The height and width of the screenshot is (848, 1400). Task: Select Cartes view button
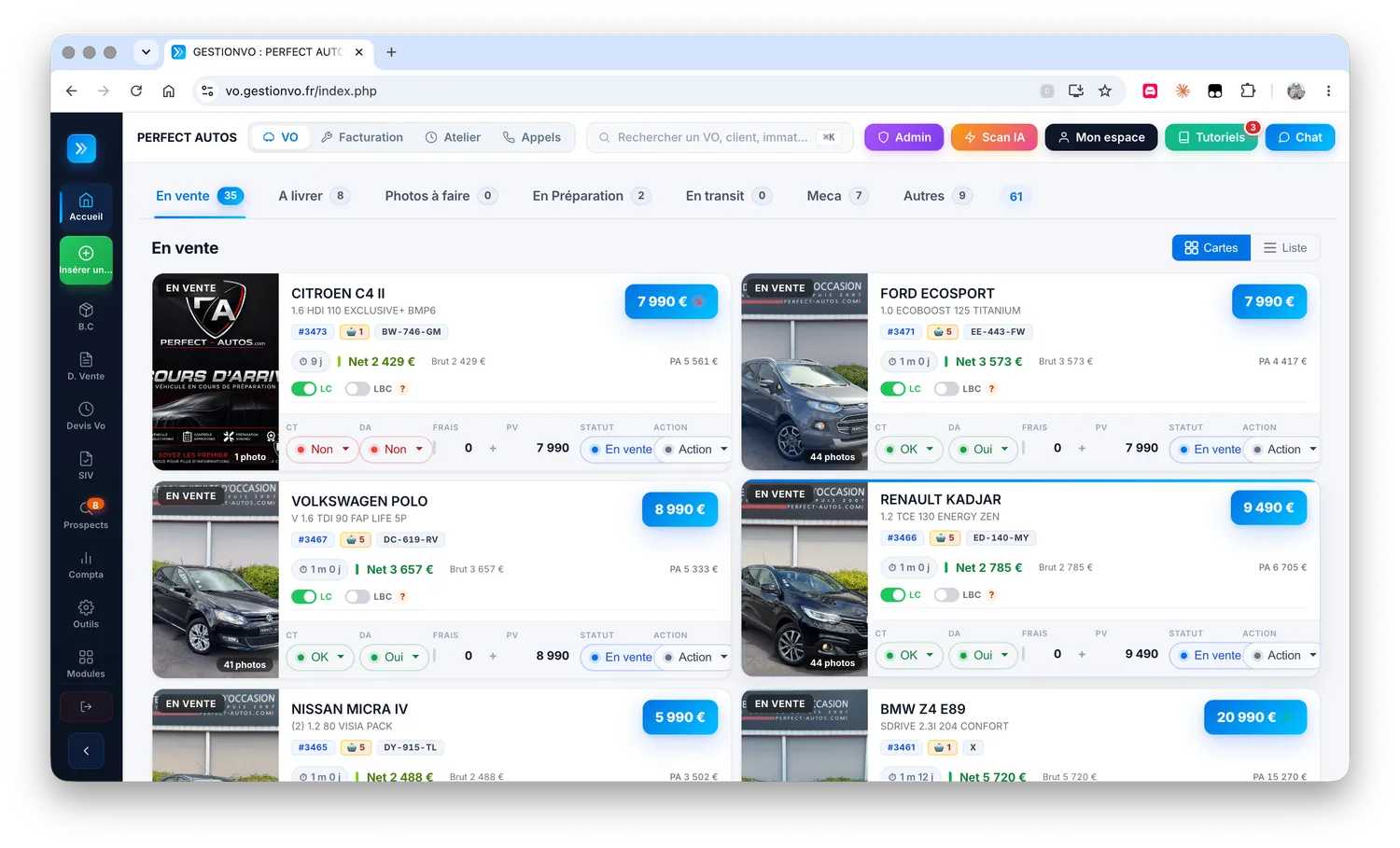(1211, 248)
